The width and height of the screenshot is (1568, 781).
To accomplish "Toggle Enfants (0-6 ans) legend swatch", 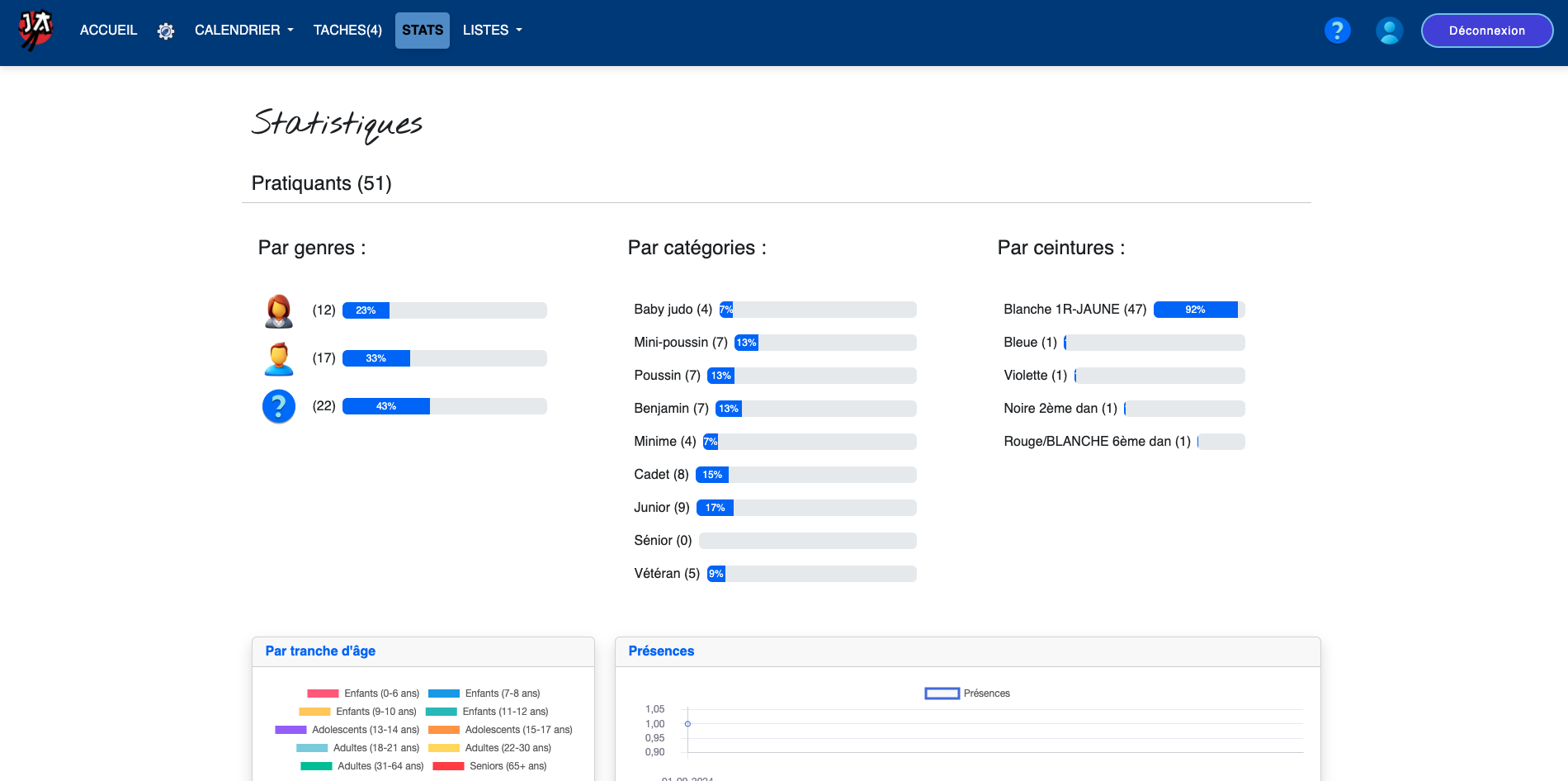I will tap(323, 693).
